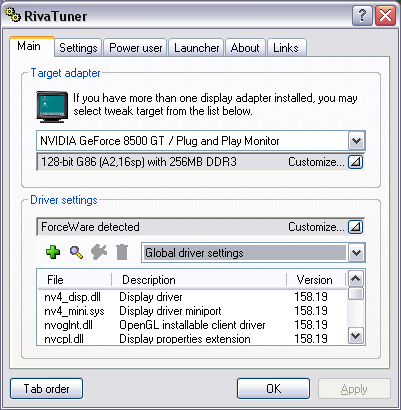Click the Tab order button

tap(46, 389)
